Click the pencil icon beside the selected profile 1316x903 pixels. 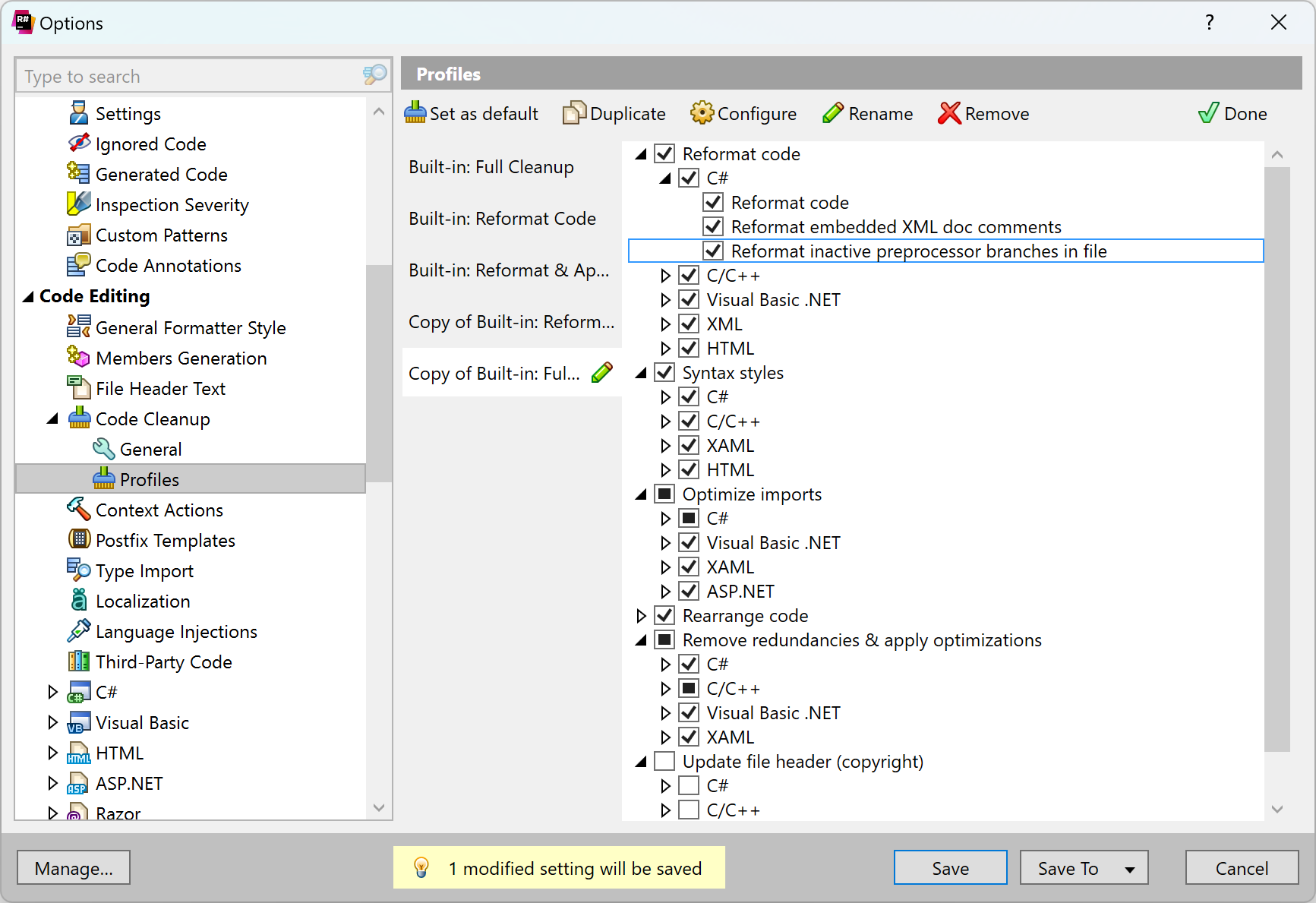click(x=602, y=373)
